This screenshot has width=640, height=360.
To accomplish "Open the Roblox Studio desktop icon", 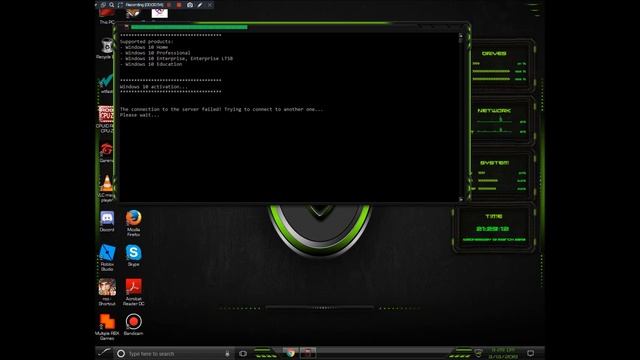I will pos(107,257).
